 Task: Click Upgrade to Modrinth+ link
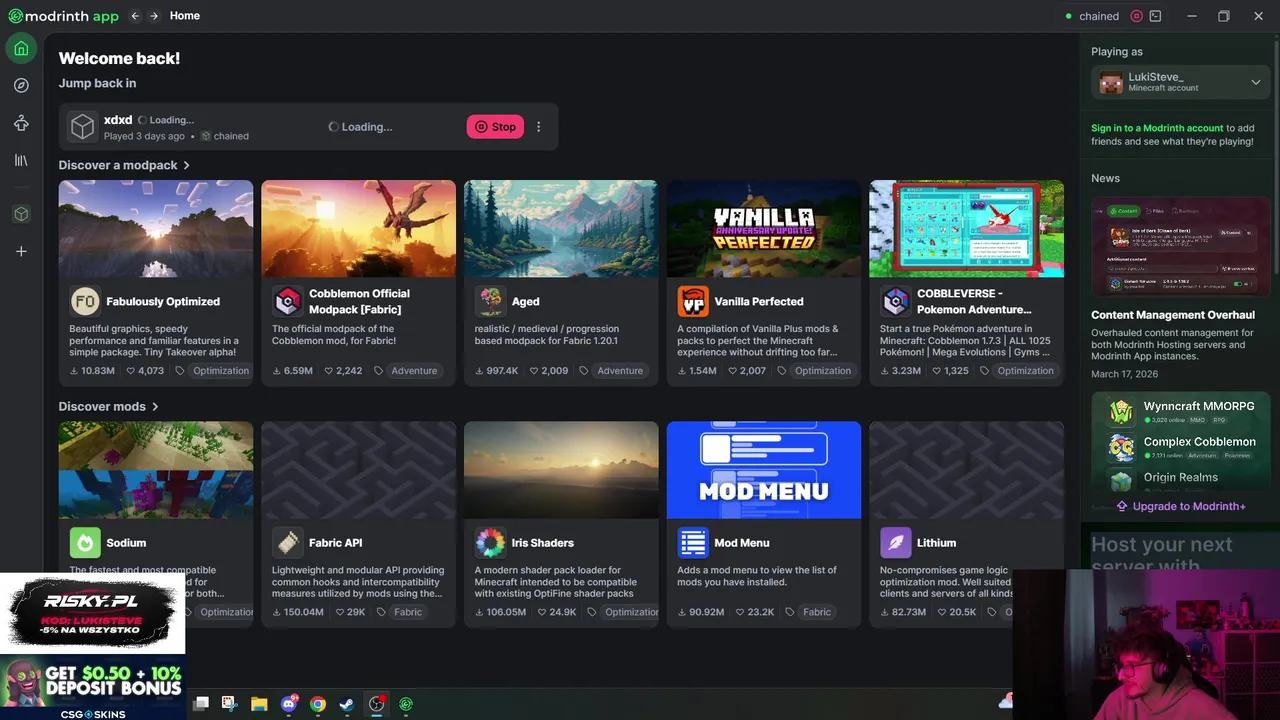(x=1181, y=506)
